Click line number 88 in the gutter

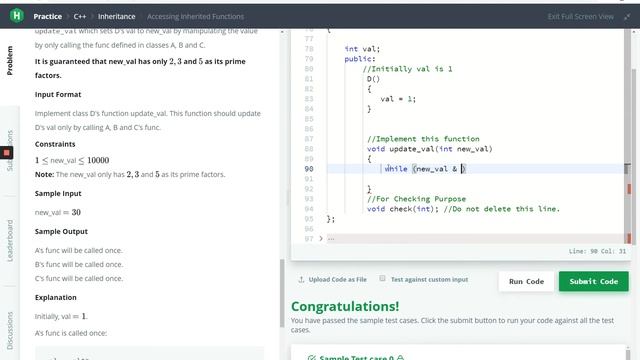[309, 149]
